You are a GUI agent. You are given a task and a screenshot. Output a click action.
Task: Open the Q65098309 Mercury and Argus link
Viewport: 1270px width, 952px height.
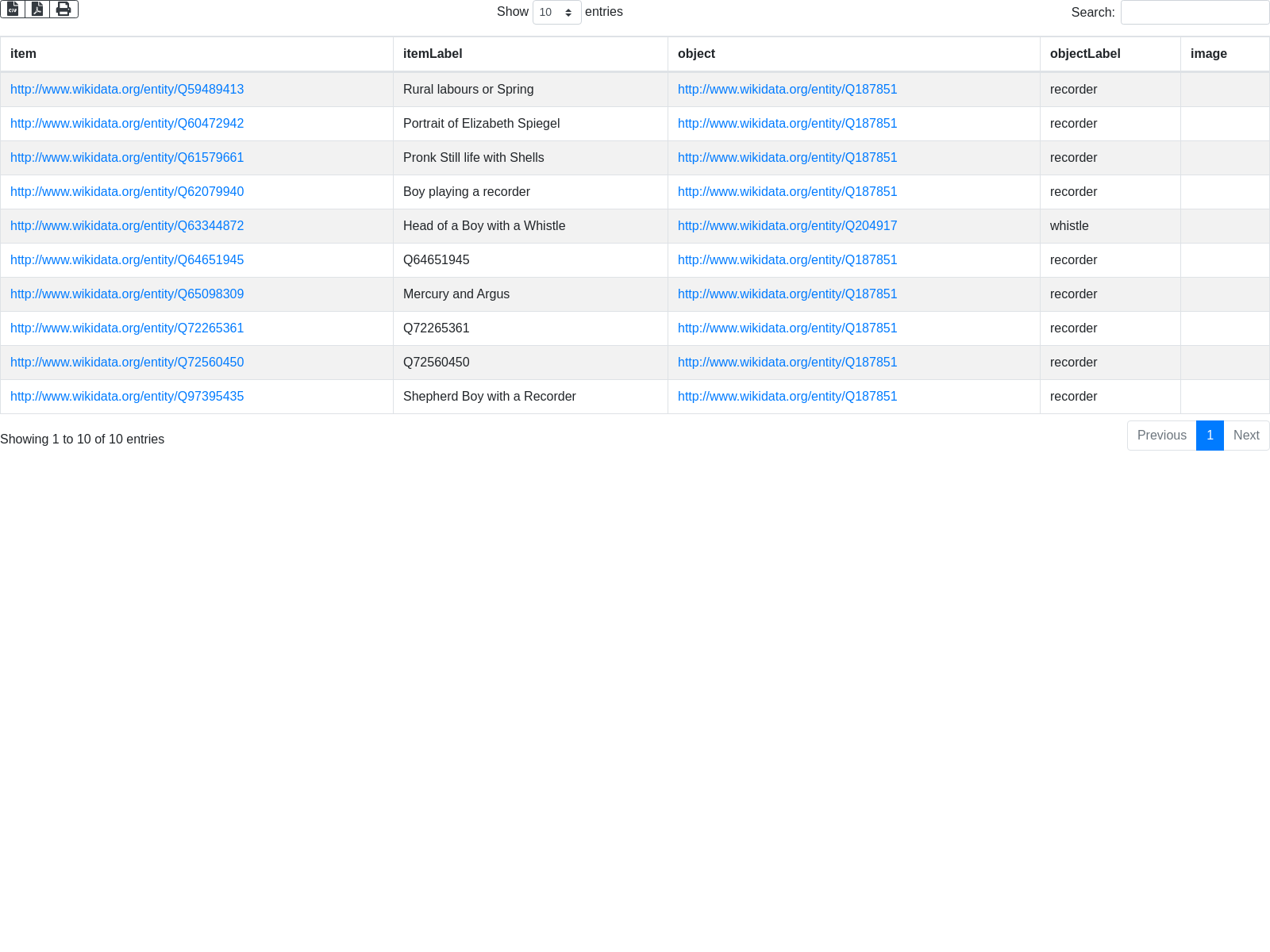[127, 294]
